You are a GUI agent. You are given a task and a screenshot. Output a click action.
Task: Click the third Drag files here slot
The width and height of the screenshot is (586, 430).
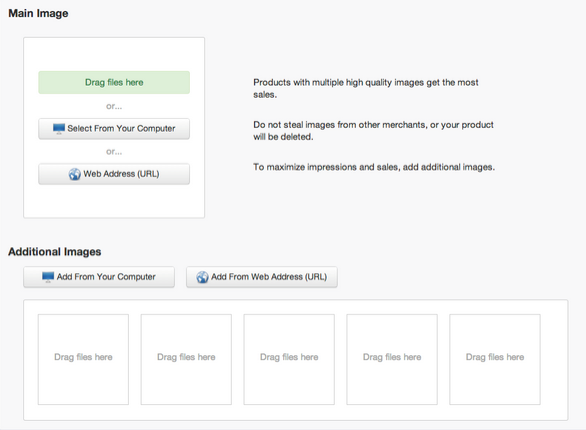tap(289, 359)
